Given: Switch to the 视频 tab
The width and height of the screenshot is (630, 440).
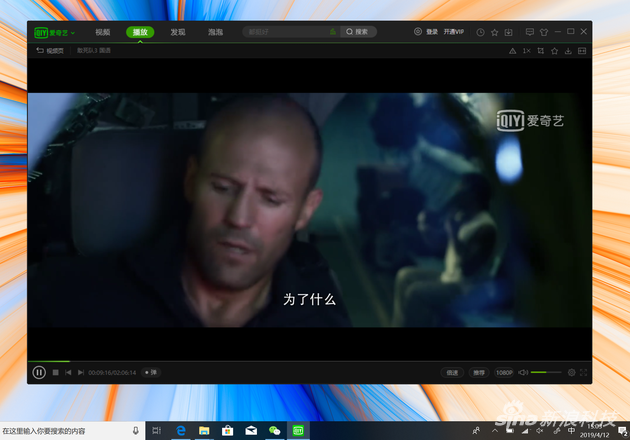Looking at the screenshot, I should point(103,32).
